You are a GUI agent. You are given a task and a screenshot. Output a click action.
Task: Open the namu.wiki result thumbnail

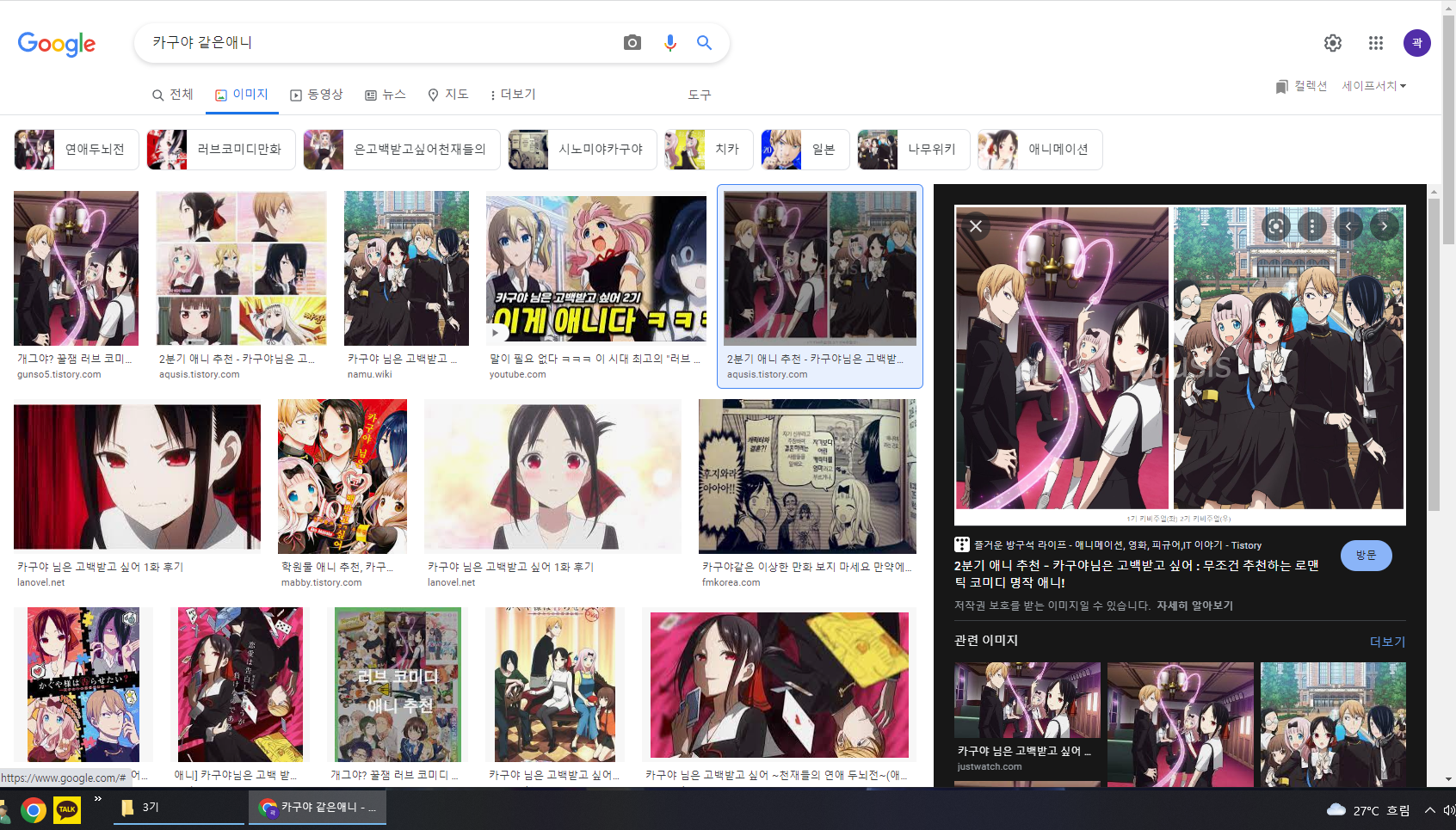pos(406,268)
